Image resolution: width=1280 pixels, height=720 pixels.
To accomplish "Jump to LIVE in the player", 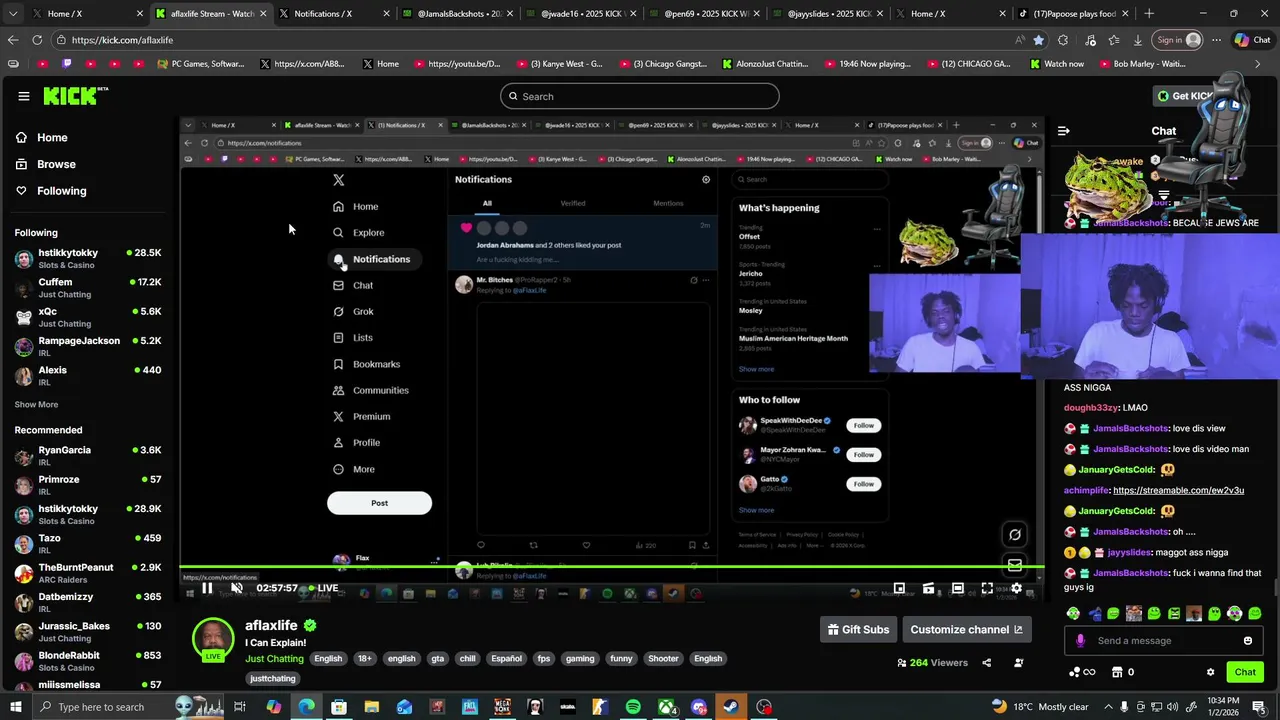I will point(323,588).
